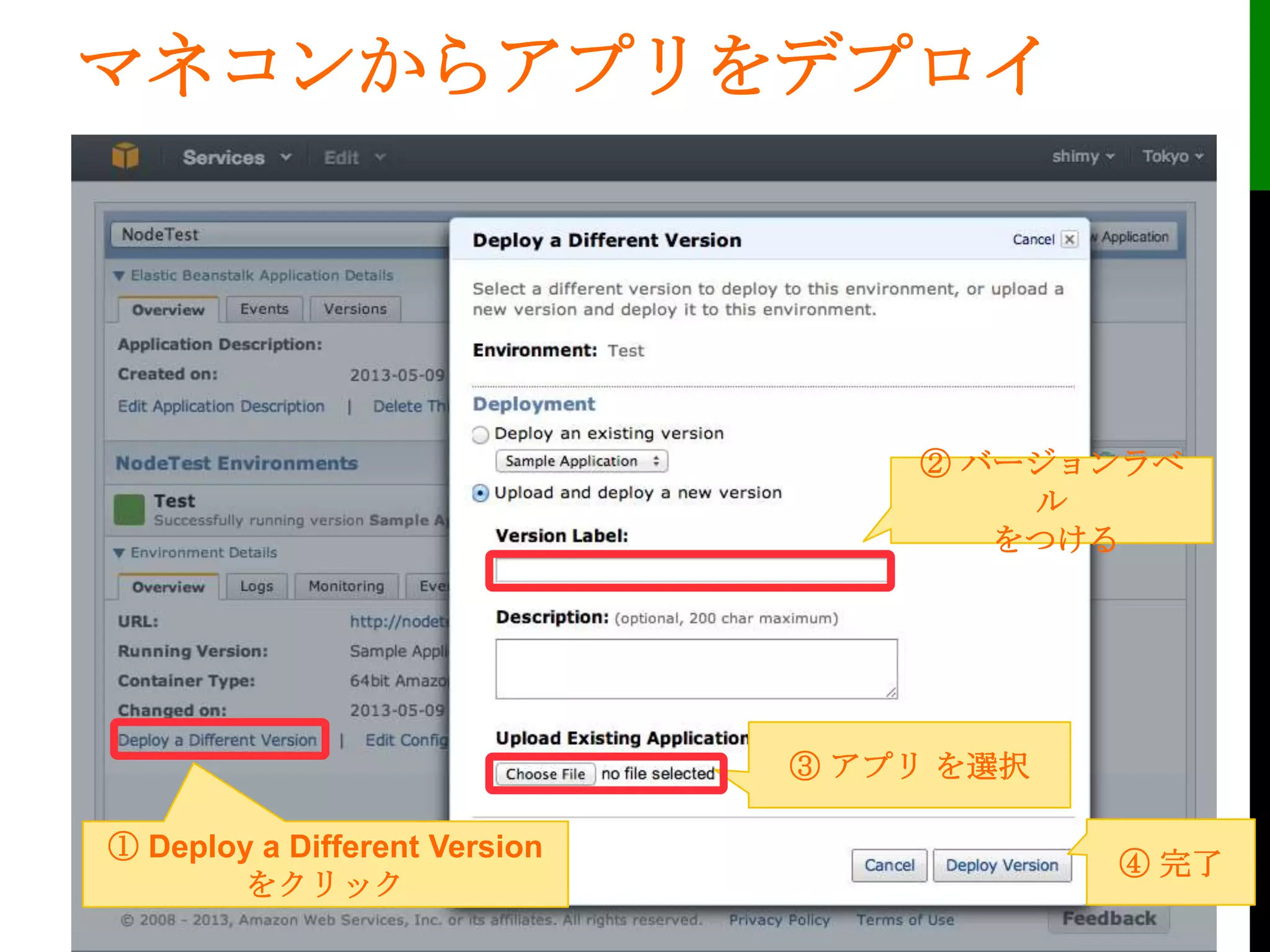The height and width of the screenshot is (952, 1270).
Task: Switch to application Overview tab
Action: pos(168,310)
